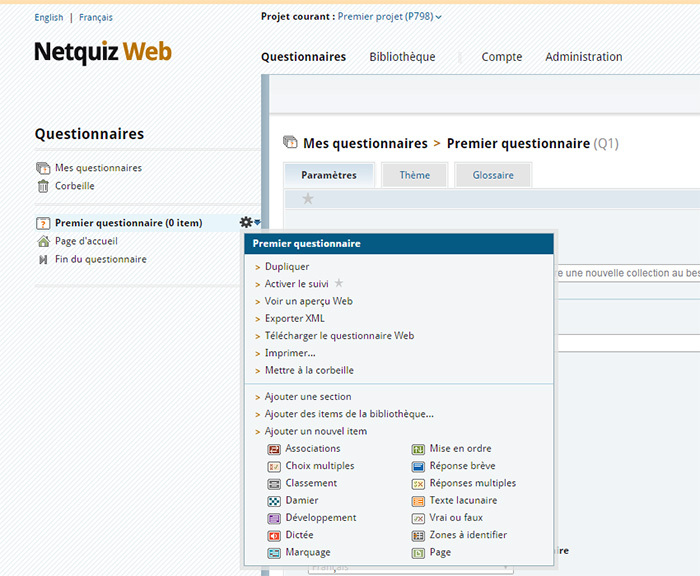Click the Associations item type icon
The width and height of the screenshot is (700, 576).
274,449
